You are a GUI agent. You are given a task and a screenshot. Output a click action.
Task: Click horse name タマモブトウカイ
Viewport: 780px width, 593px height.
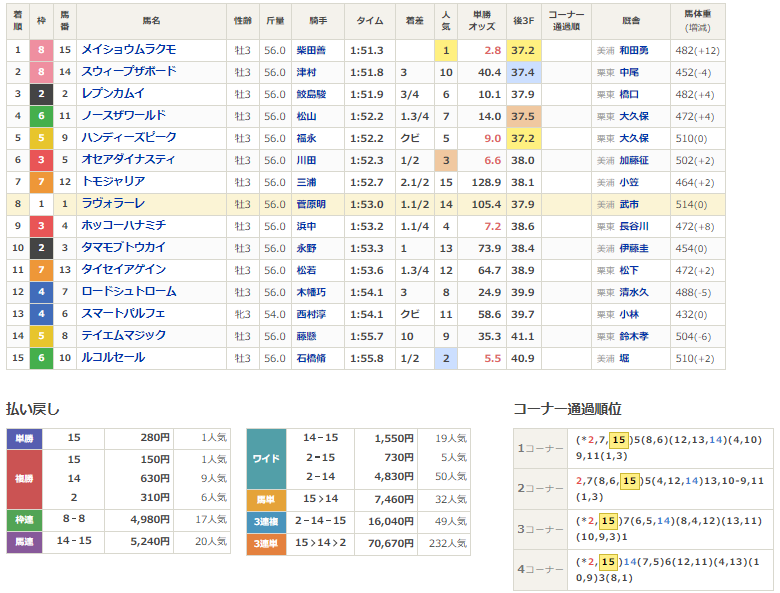[x=123, y=247]
